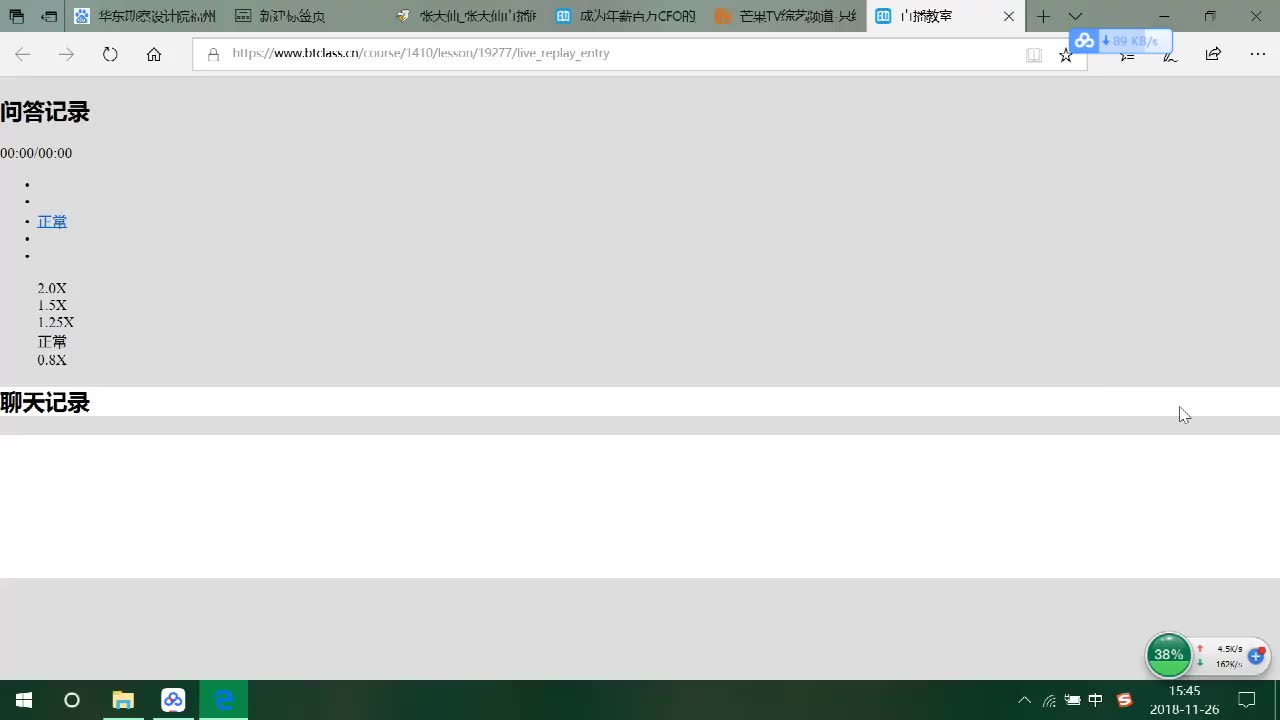Click the Baidu cloud download speed widget
The width and height of the screenshot is (1280, 720).
[x=1120, y=41]
